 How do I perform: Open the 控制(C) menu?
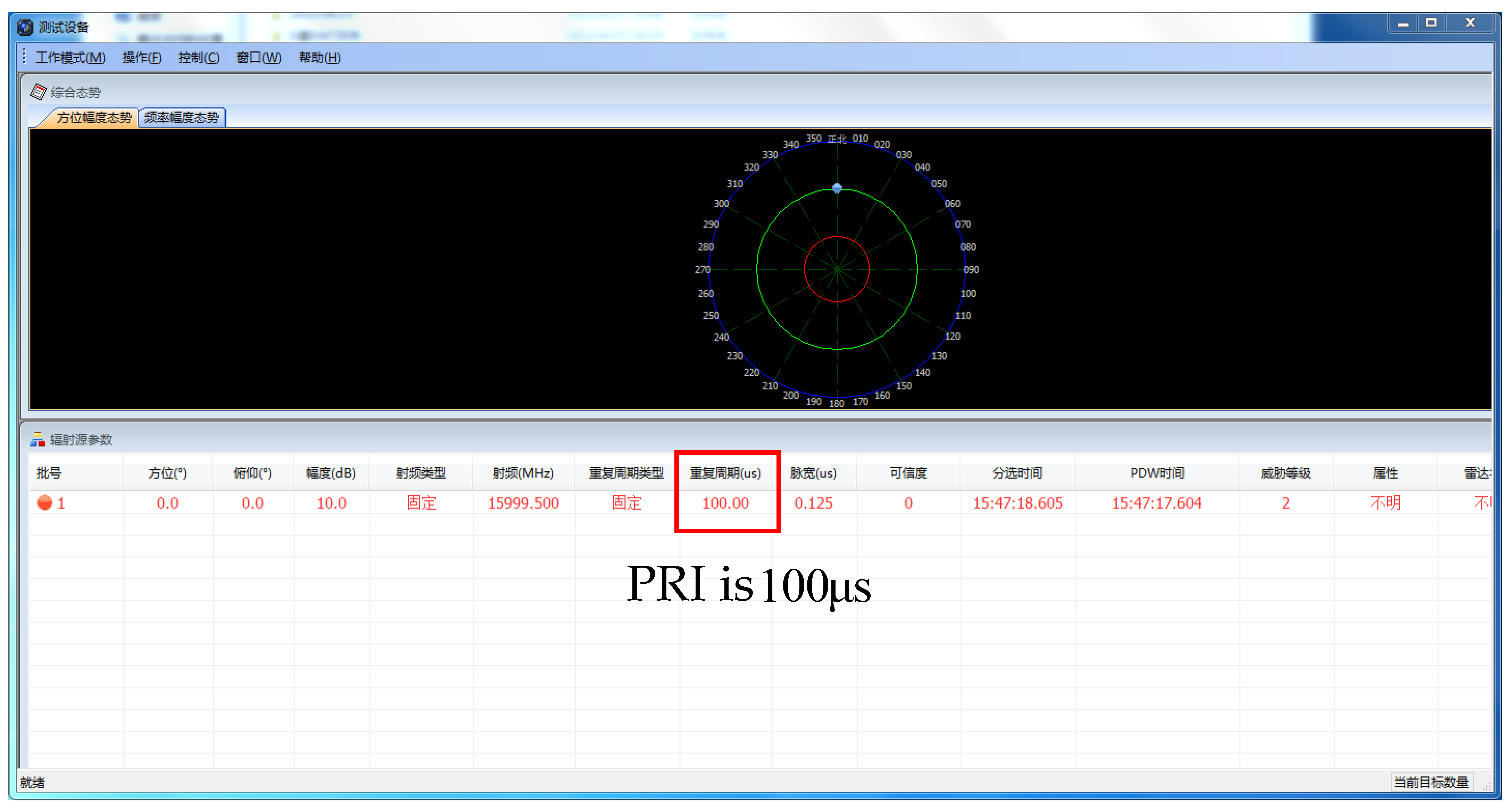point(198,58)
